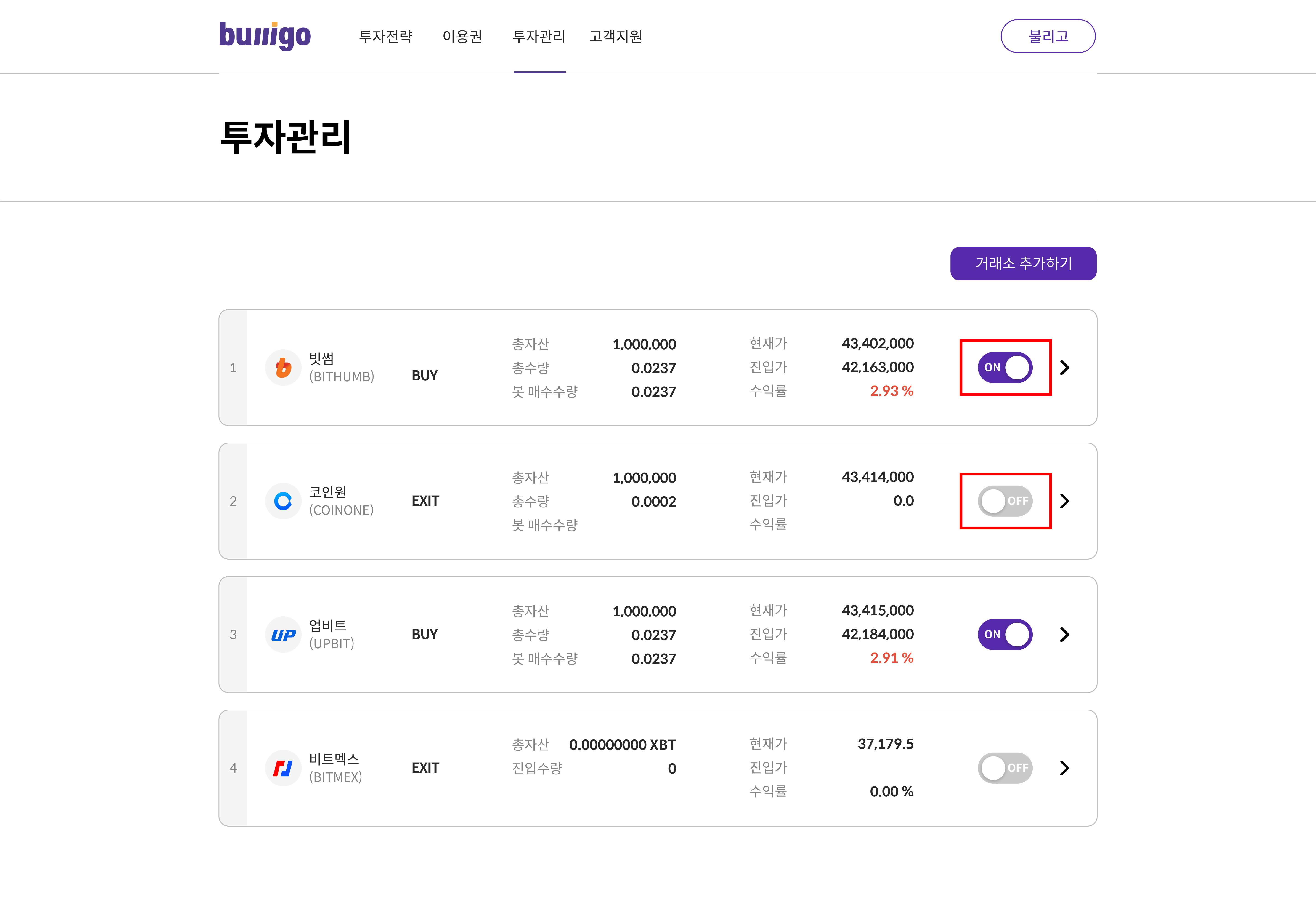Select the 투자관리 navigation tab

(539, 37)
